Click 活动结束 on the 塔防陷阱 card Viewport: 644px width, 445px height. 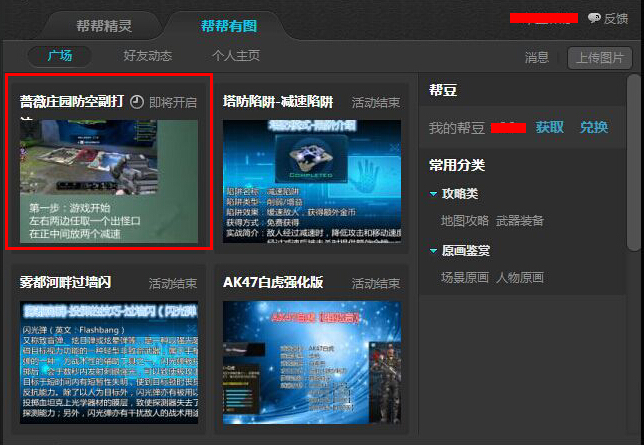click(376, 102)
